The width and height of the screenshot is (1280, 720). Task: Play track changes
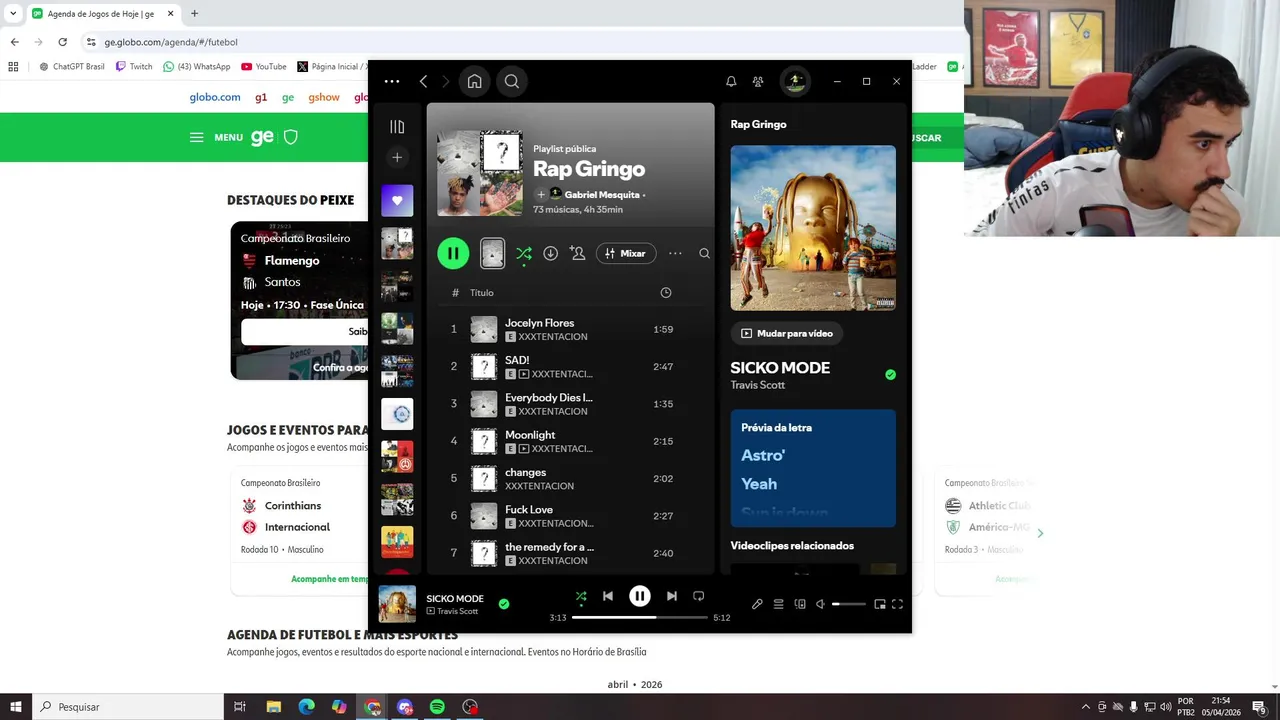pos(570,478)
